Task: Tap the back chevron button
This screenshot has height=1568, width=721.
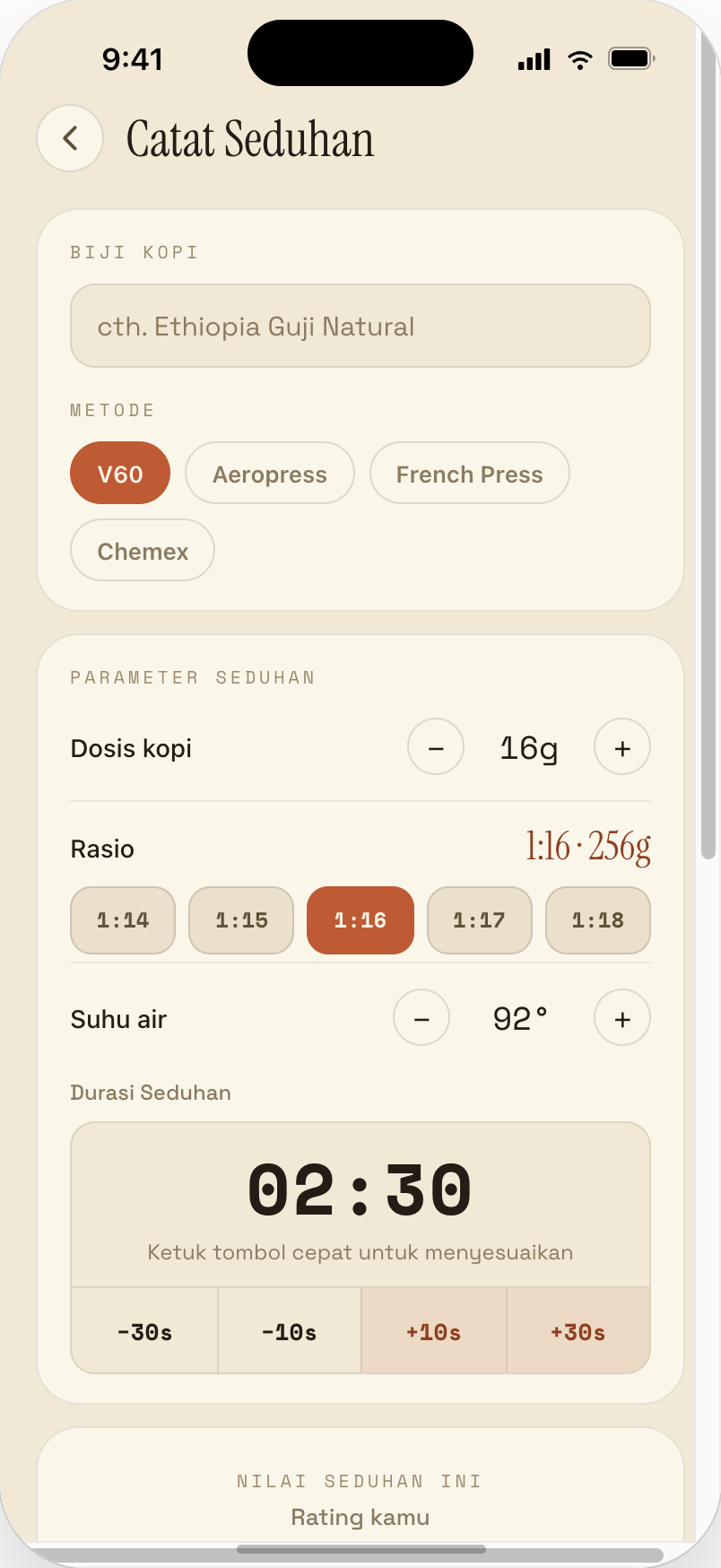Action: coord(70,138)
